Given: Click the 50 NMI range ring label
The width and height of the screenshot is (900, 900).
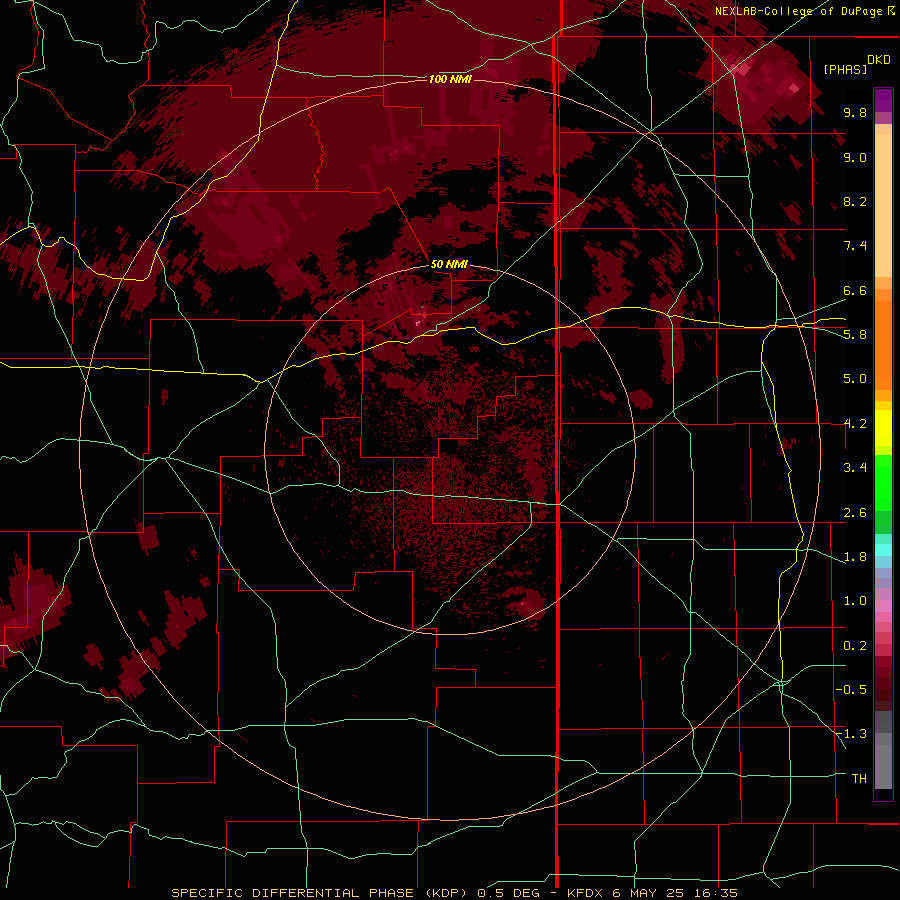Looking at the screenshot, I should pyautogui.click(x=449, y=264).
